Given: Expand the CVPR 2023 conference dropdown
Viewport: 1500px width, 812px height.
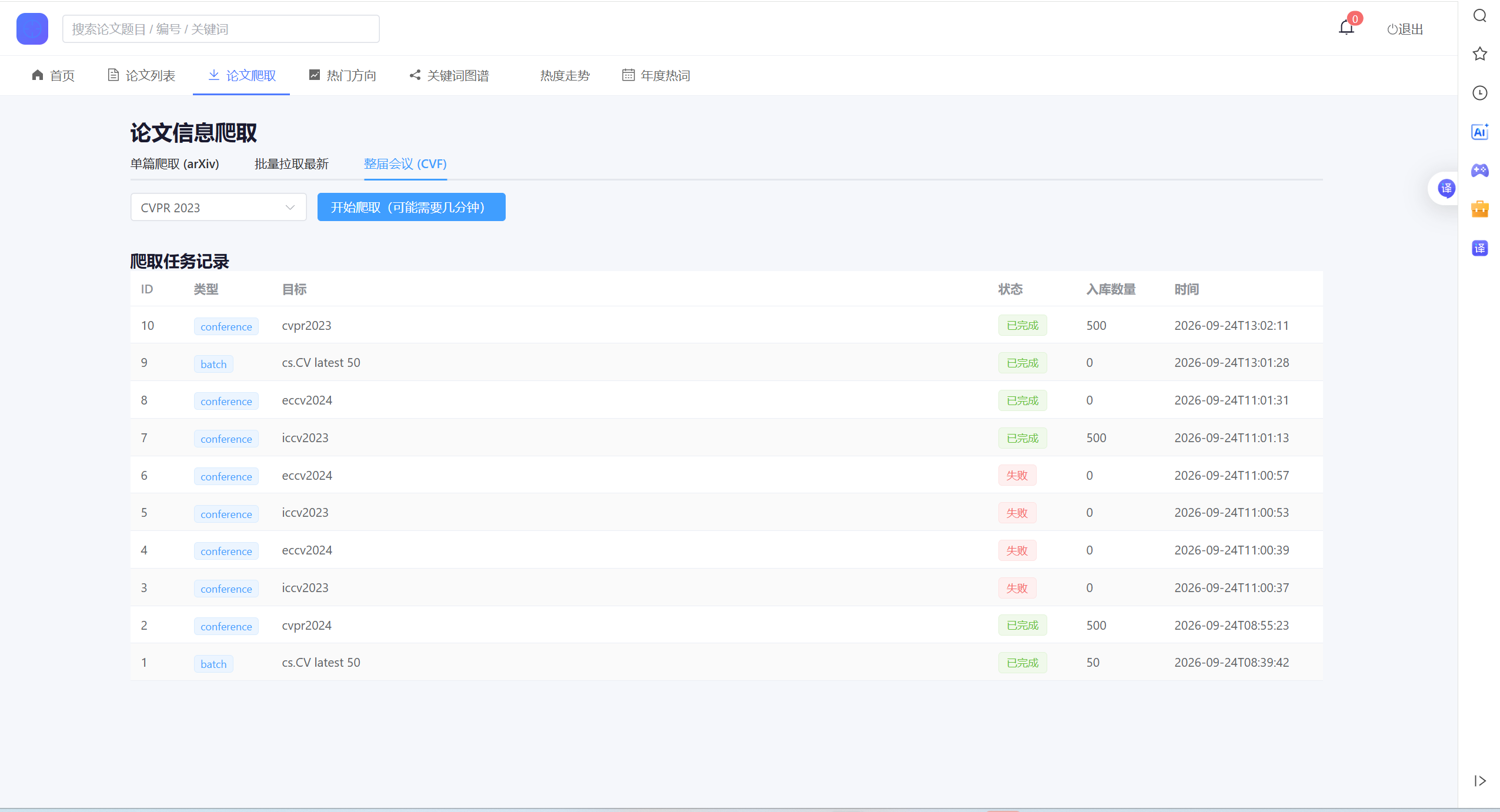Looking at the screenshot, I should pos(219,208).
